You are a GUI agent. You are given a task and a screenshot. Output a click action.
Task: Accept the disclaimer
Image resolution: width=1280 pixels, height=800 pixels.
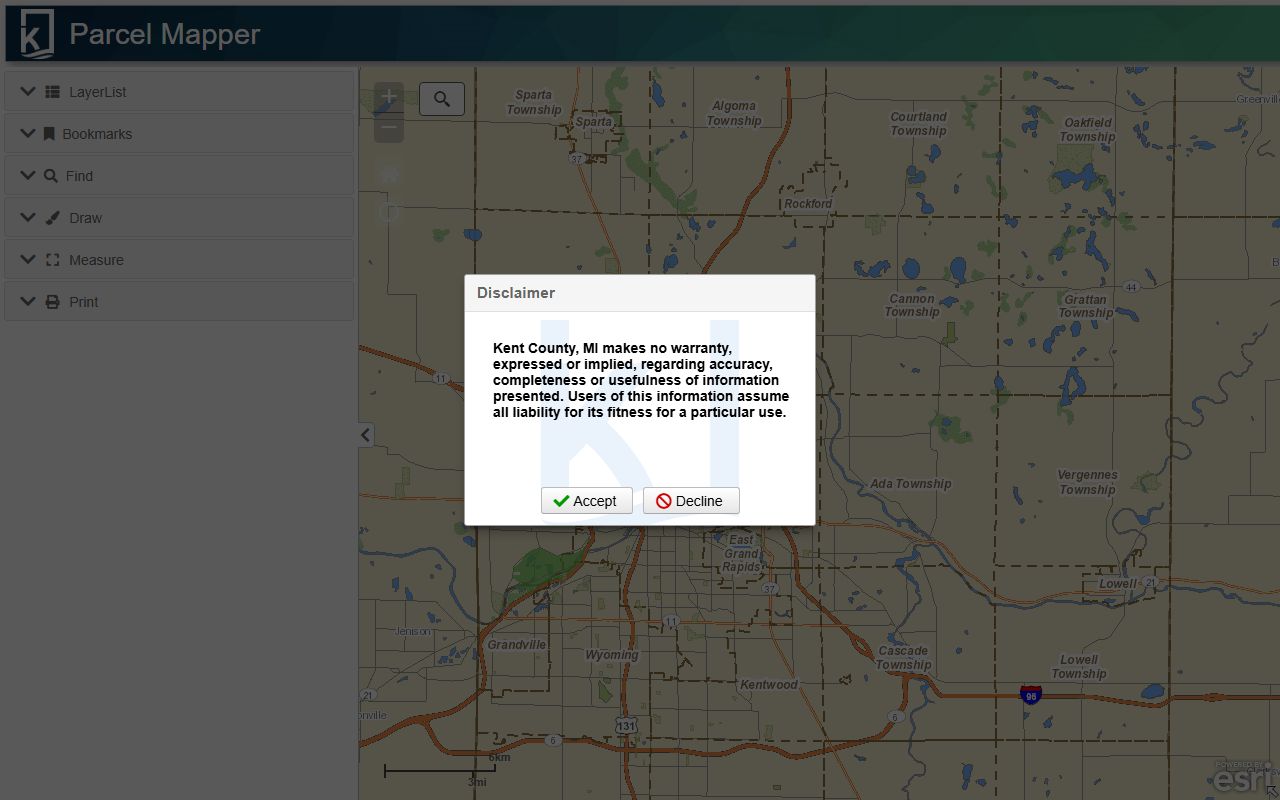pos(587,501)
